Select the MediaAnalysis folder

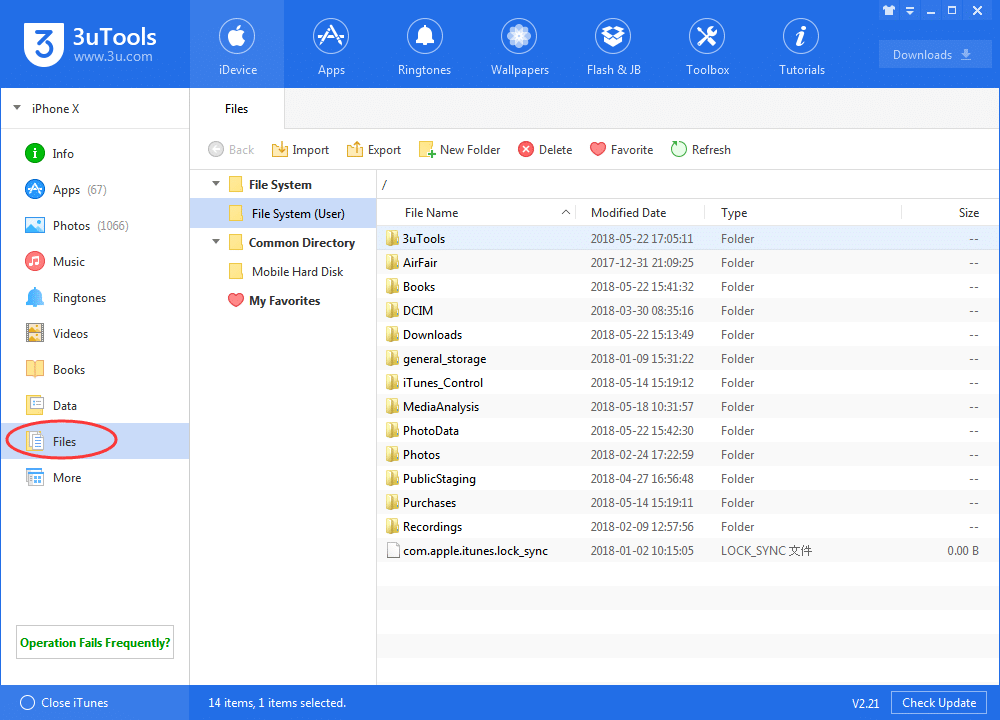[x=688, y=407]
